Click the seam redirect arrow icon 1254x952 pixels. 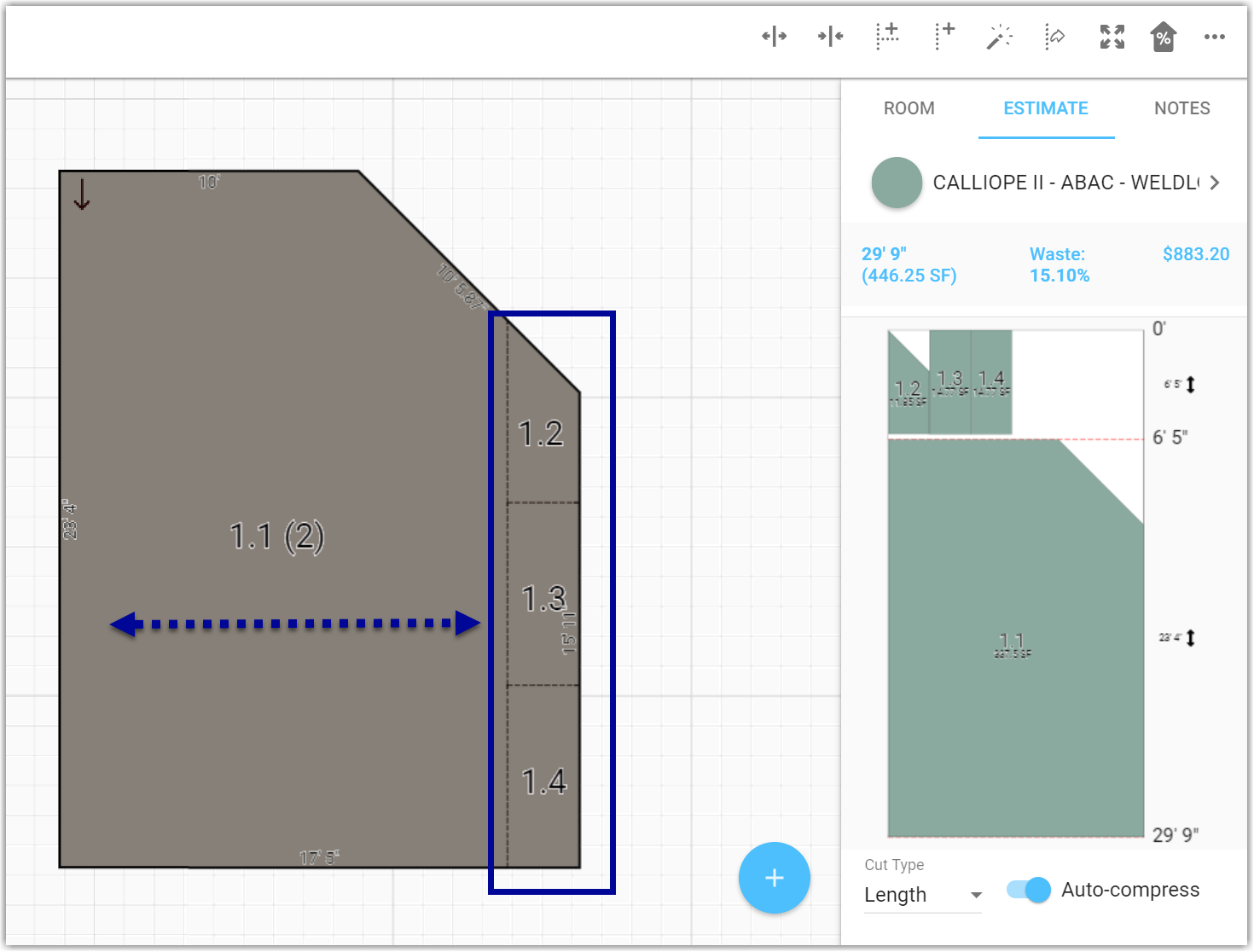pyautogui.click(x=1055, y=37)
